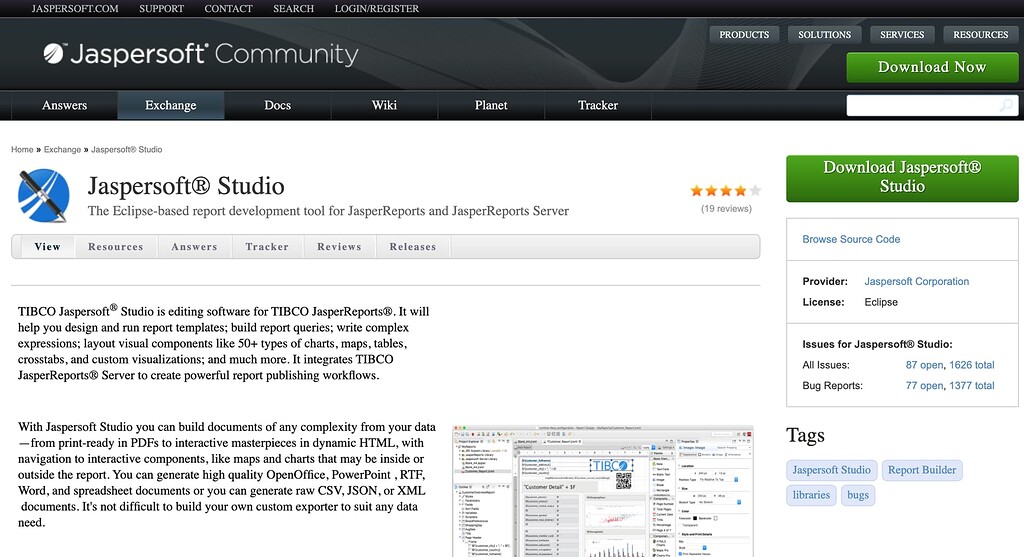
Task: Open 1377 total bug reports link
Action: (972, 386)
